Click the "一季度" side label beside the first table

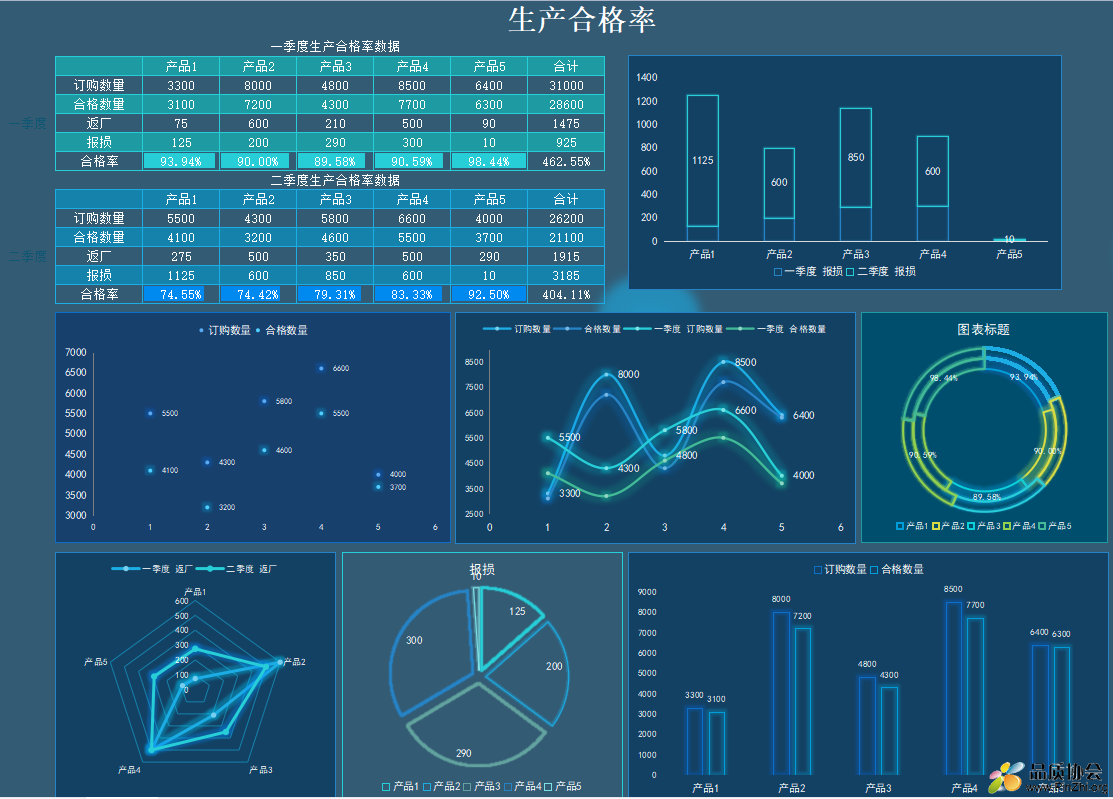coord(28,123)
